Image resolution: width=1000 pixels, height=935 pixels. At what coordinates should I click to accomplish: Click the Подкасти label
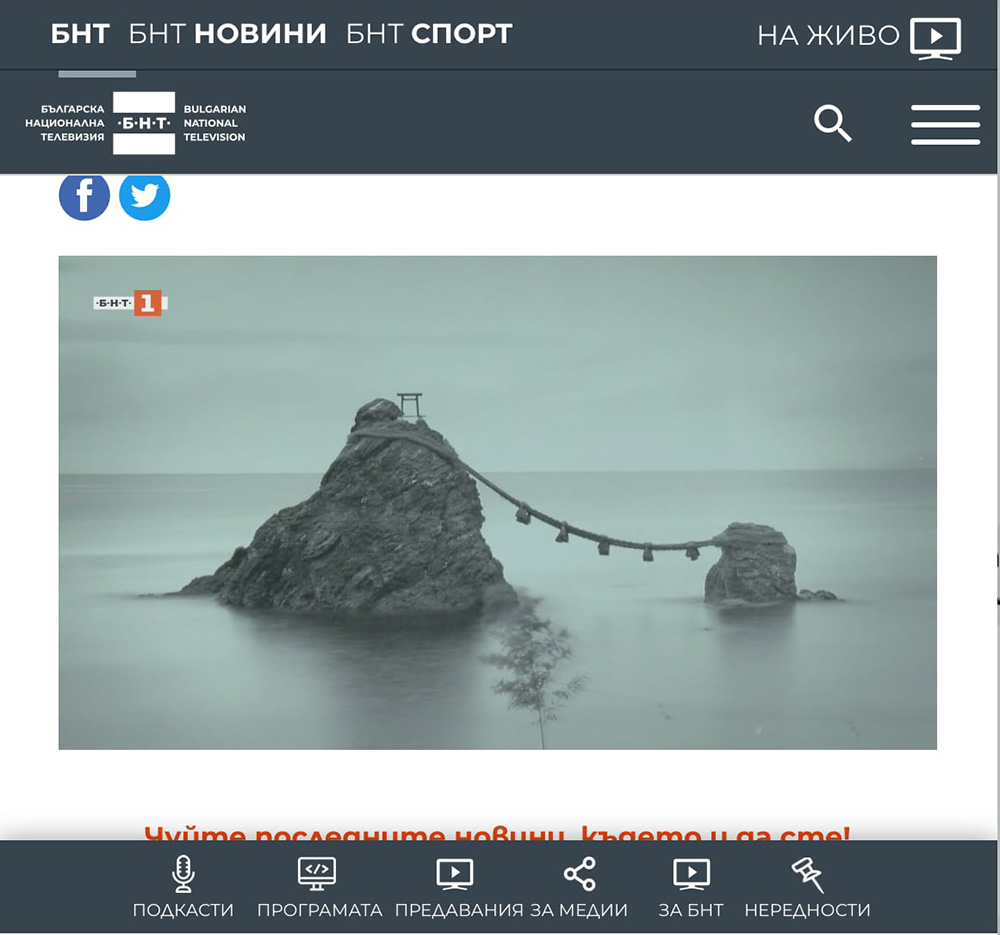183,909
